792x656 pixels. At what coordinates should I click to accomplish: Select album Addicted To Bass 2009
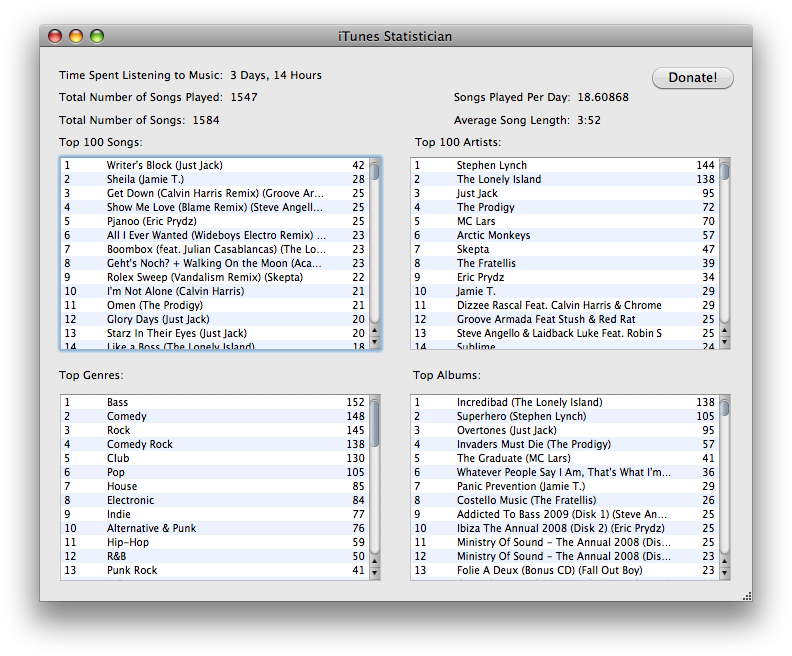click(565, 515)
